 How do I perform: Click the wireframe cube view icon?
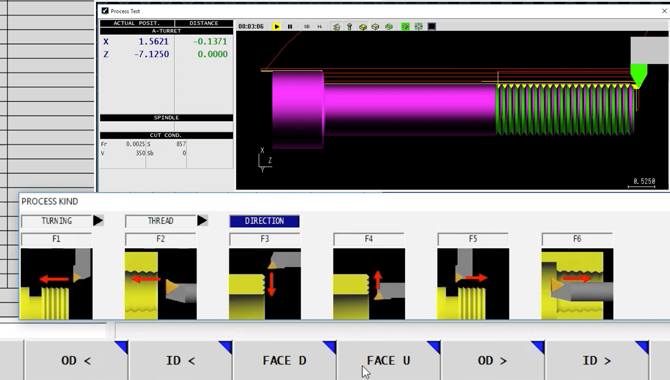375,27
